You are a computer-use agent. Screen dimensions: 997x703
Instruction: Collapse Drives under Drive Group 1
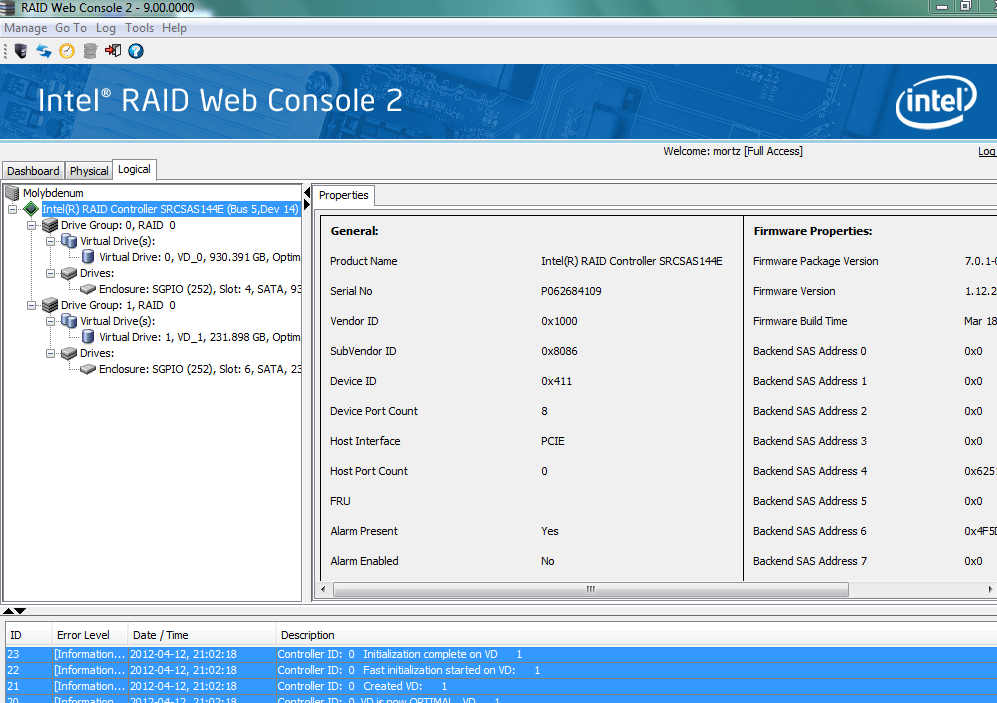pyautogui.click(x=50, y=353)
